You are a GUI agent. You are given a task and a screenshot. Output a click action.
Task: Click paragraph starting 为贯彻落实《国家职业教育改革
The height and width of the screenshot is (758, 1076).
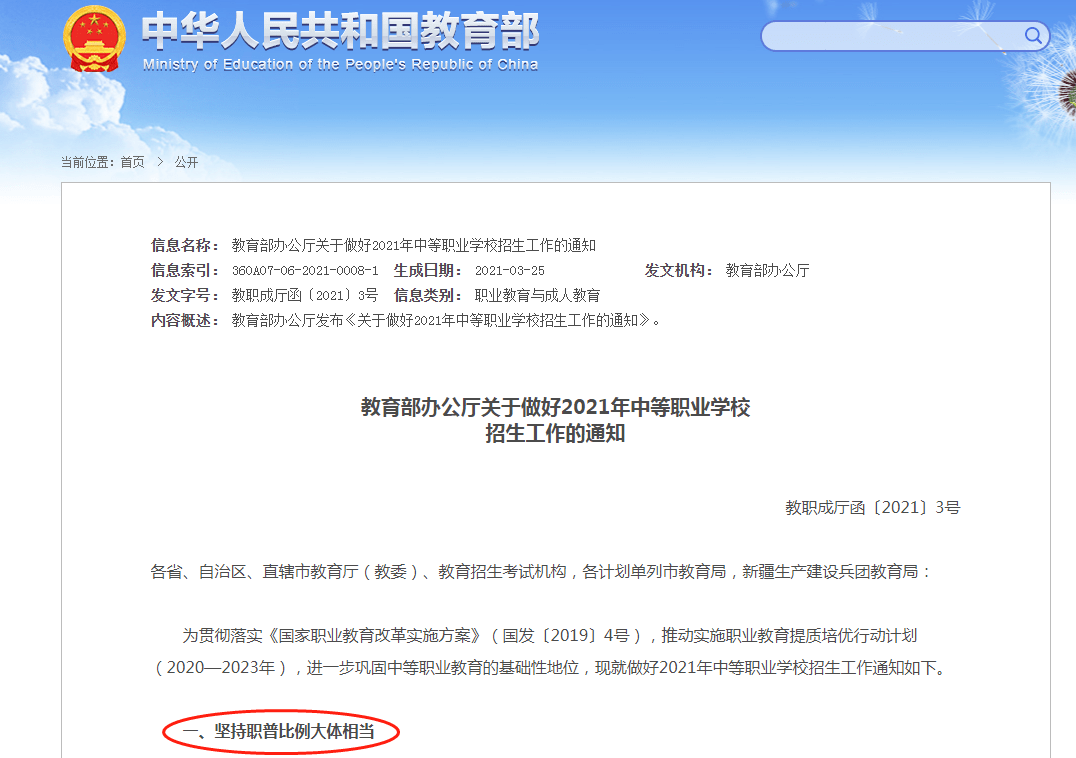pyautogui.click(x=550, y=652)
